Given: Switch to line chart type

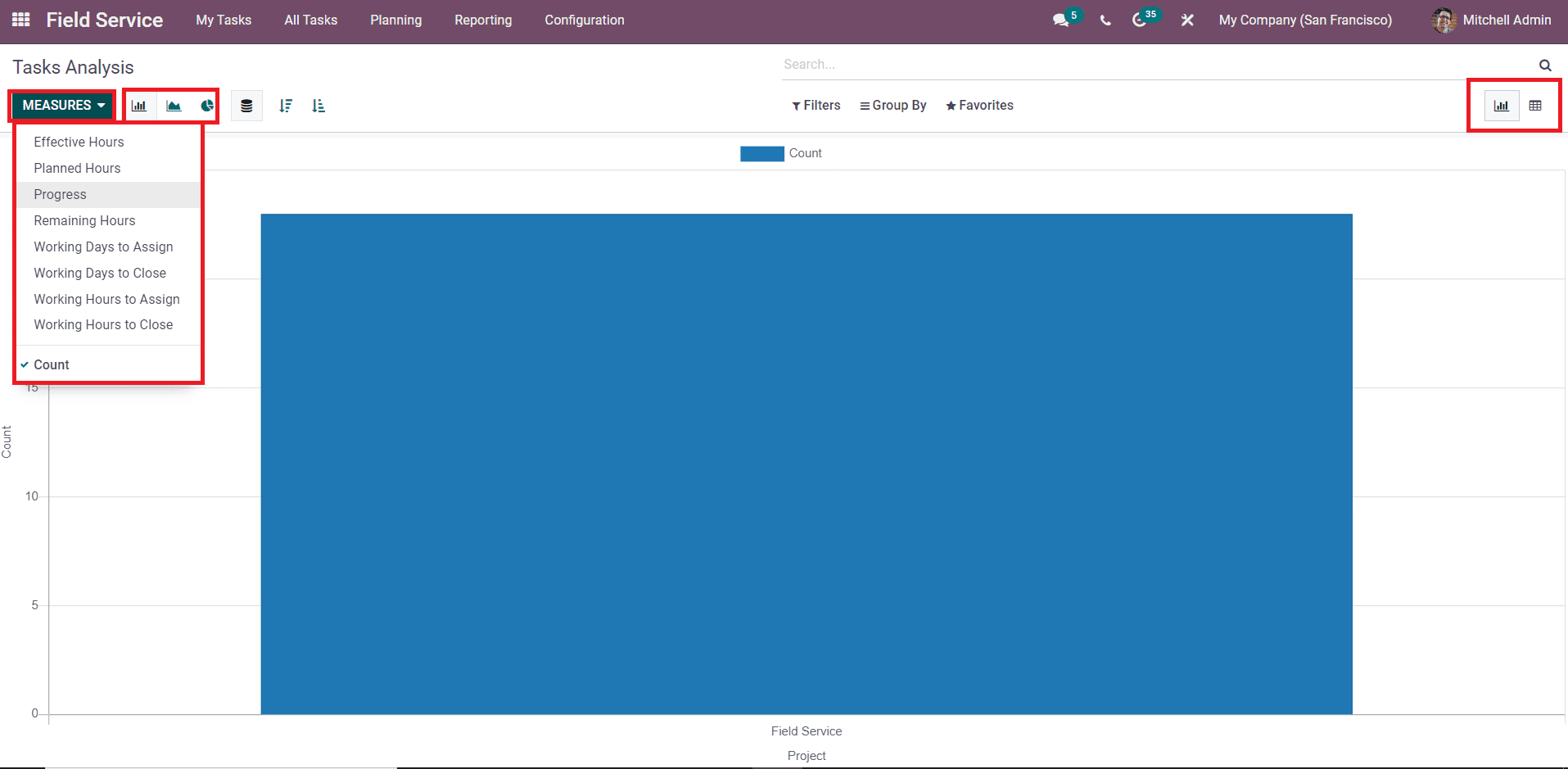Looking at the screenshot, I should click(172, 105).
